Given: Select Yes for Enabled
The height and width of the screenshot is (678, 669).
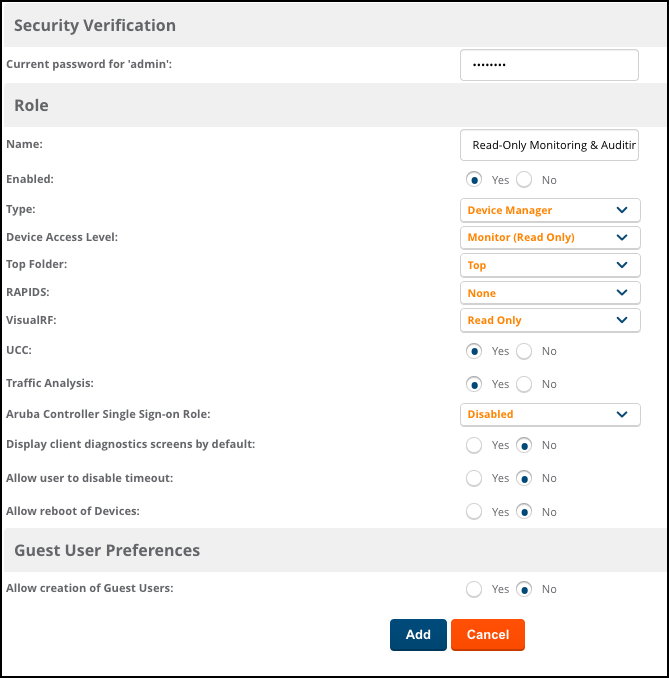Looking at the screenshot, I should click(474, 180).
